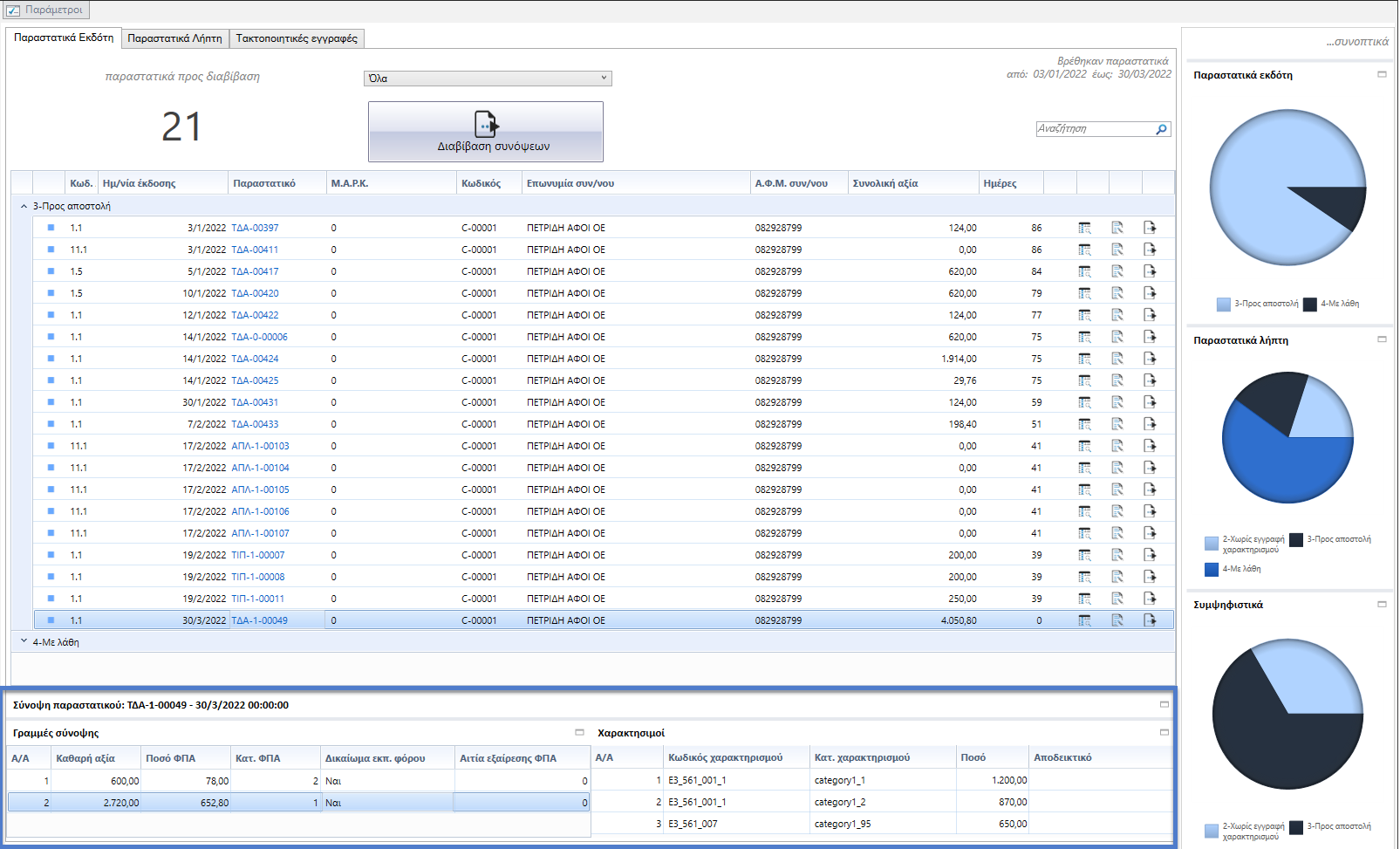Click the table preview icon for ΤΔΑ-00397
This screenshot has width=1400, height=849.
1084,228
